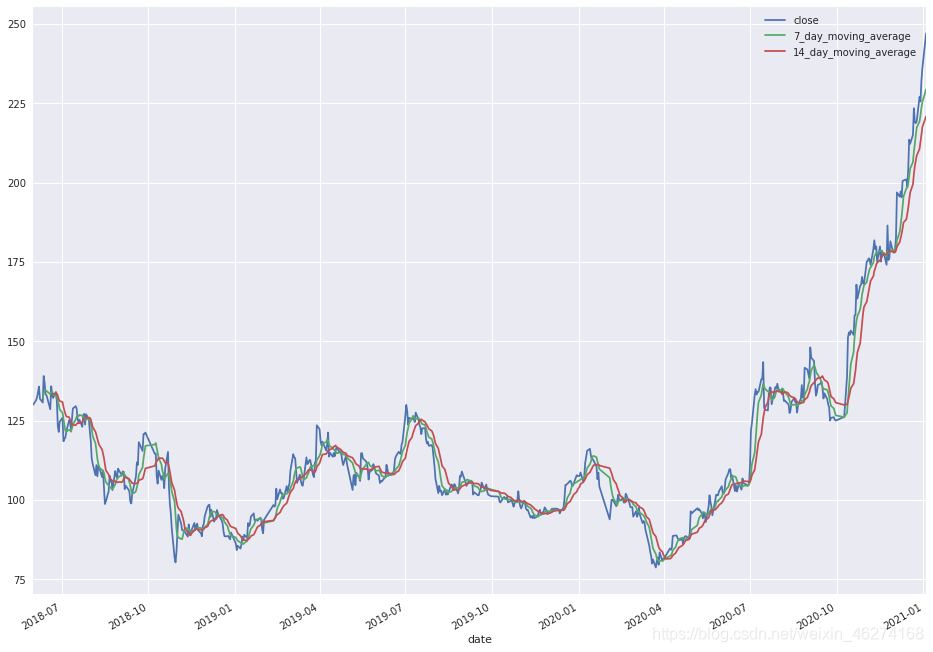
Task: Click the 2019-07 x-axis tick label
Action: point(385,615)
